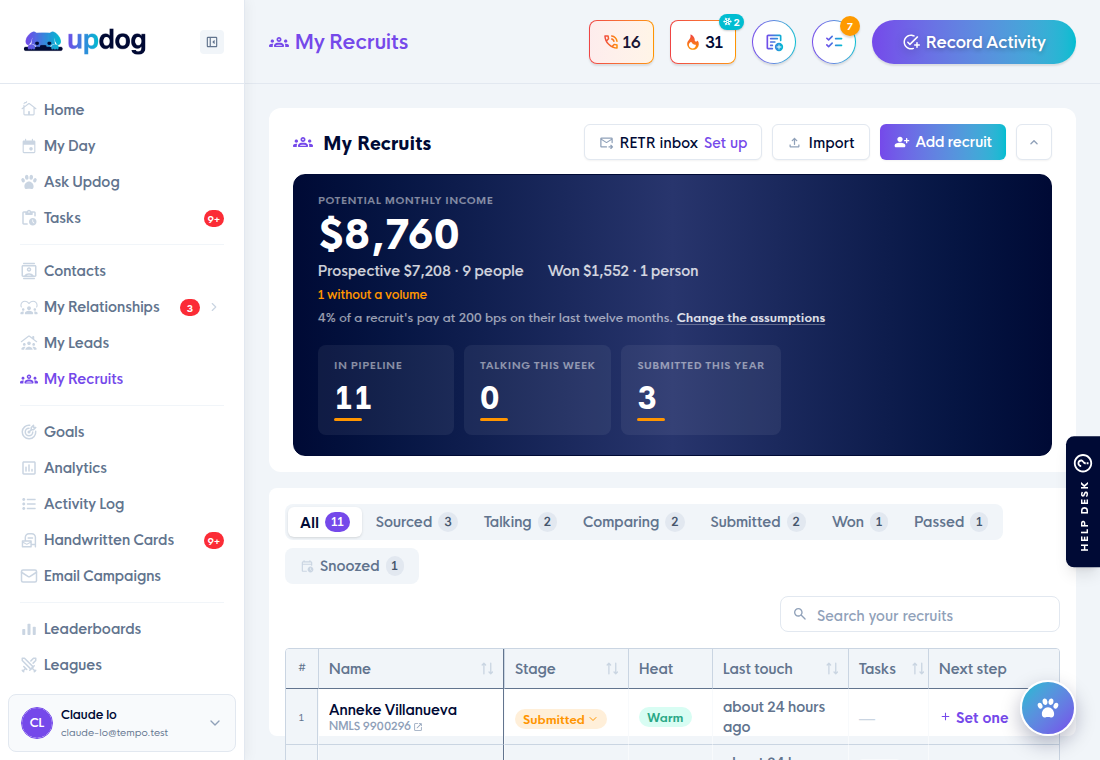Image resolution: width=1100 pixels, height=760 pixels.
Task: Change Anneke Villanueva's Submitted stage dropdown
Action: tap(560, 719)
